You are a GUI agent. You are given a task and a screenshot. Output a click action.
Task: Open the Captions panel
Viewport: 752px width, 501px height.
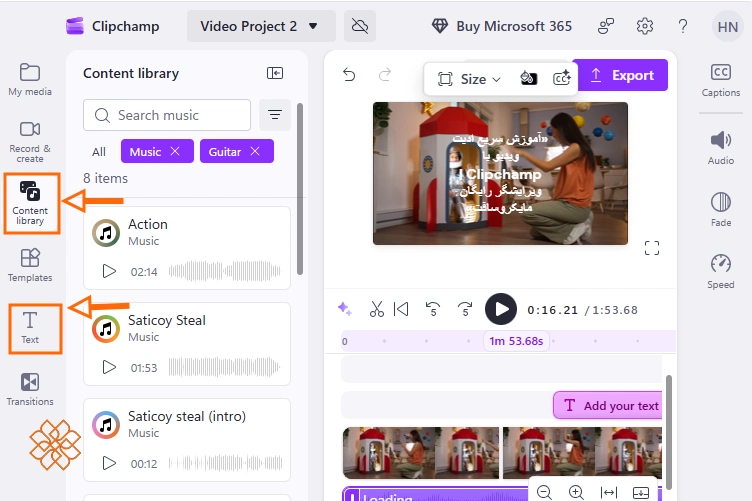click(x=720, y=80)
